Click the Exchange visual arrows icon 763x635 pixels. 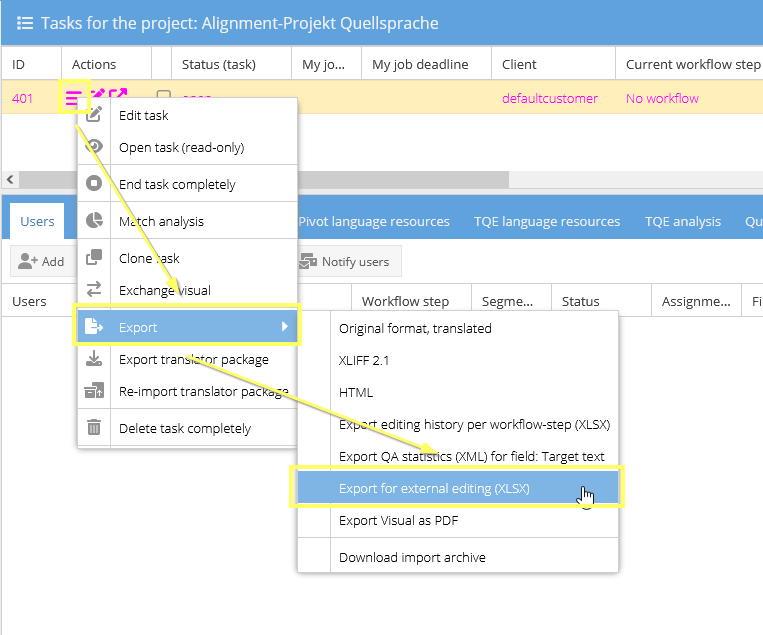[x=94, y=290]
